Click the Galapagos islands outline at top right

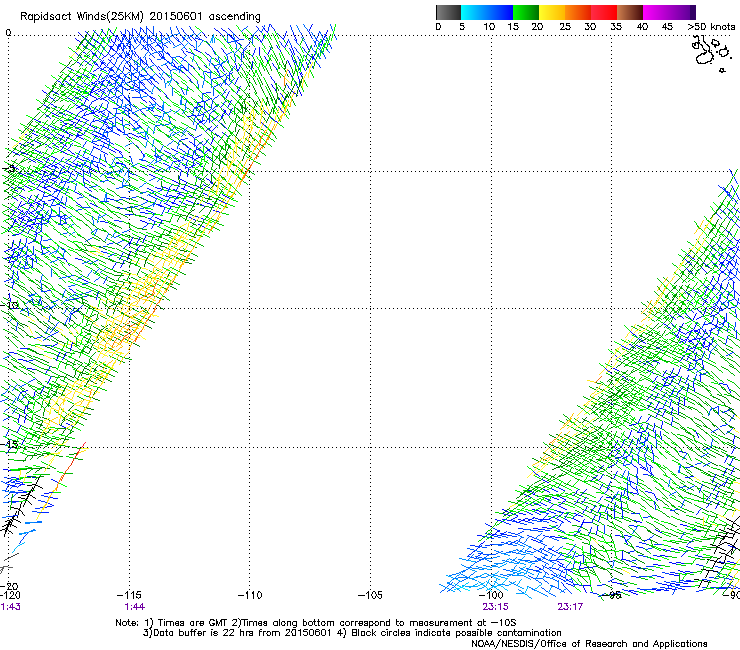coord(710,53)
